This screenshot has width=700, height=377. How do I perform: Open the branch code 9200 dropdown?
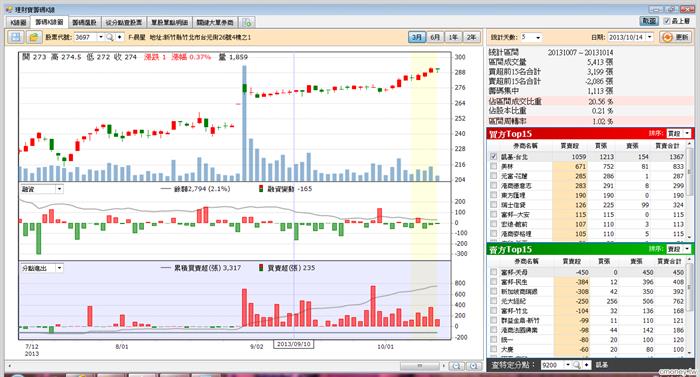tap(567, 365)
